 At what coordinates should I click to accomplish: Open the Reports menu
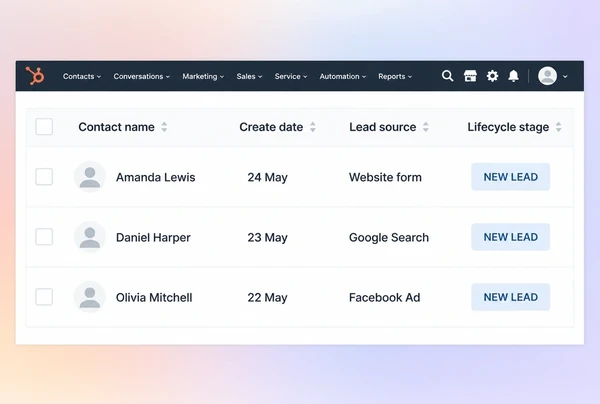[395, 77]
